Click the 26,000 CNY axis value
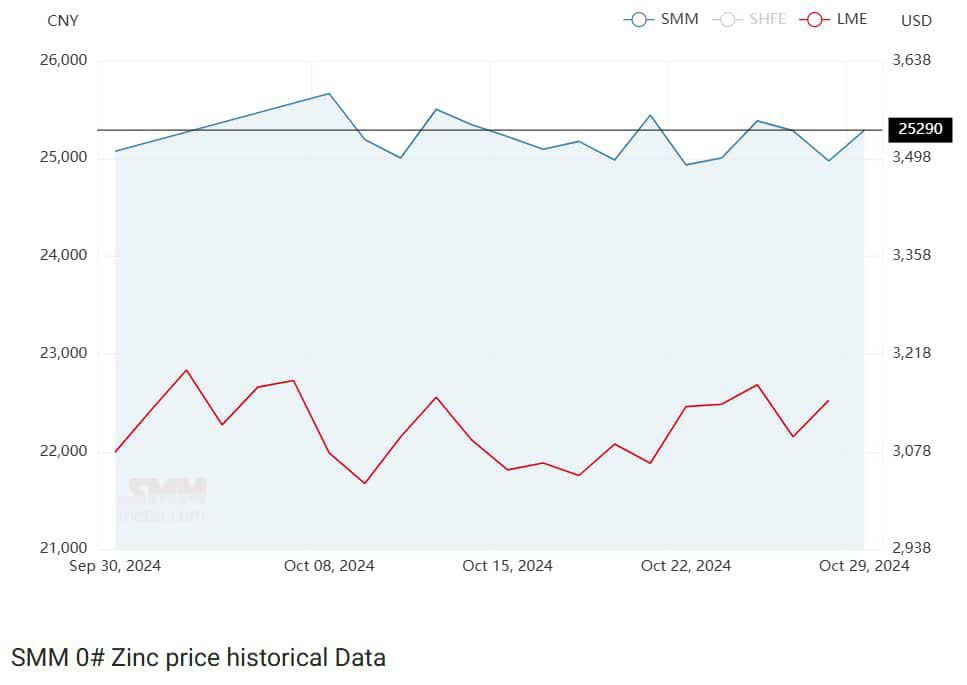The image size is (967, 685). click(64, 60)
